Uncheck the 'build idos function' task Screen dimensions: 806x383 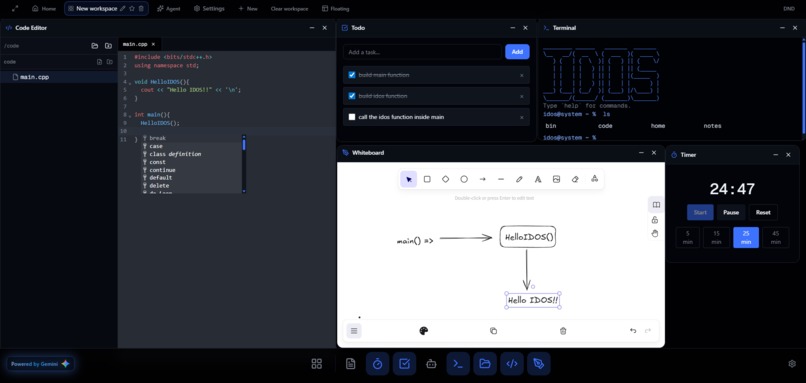[x=352, y=96]
